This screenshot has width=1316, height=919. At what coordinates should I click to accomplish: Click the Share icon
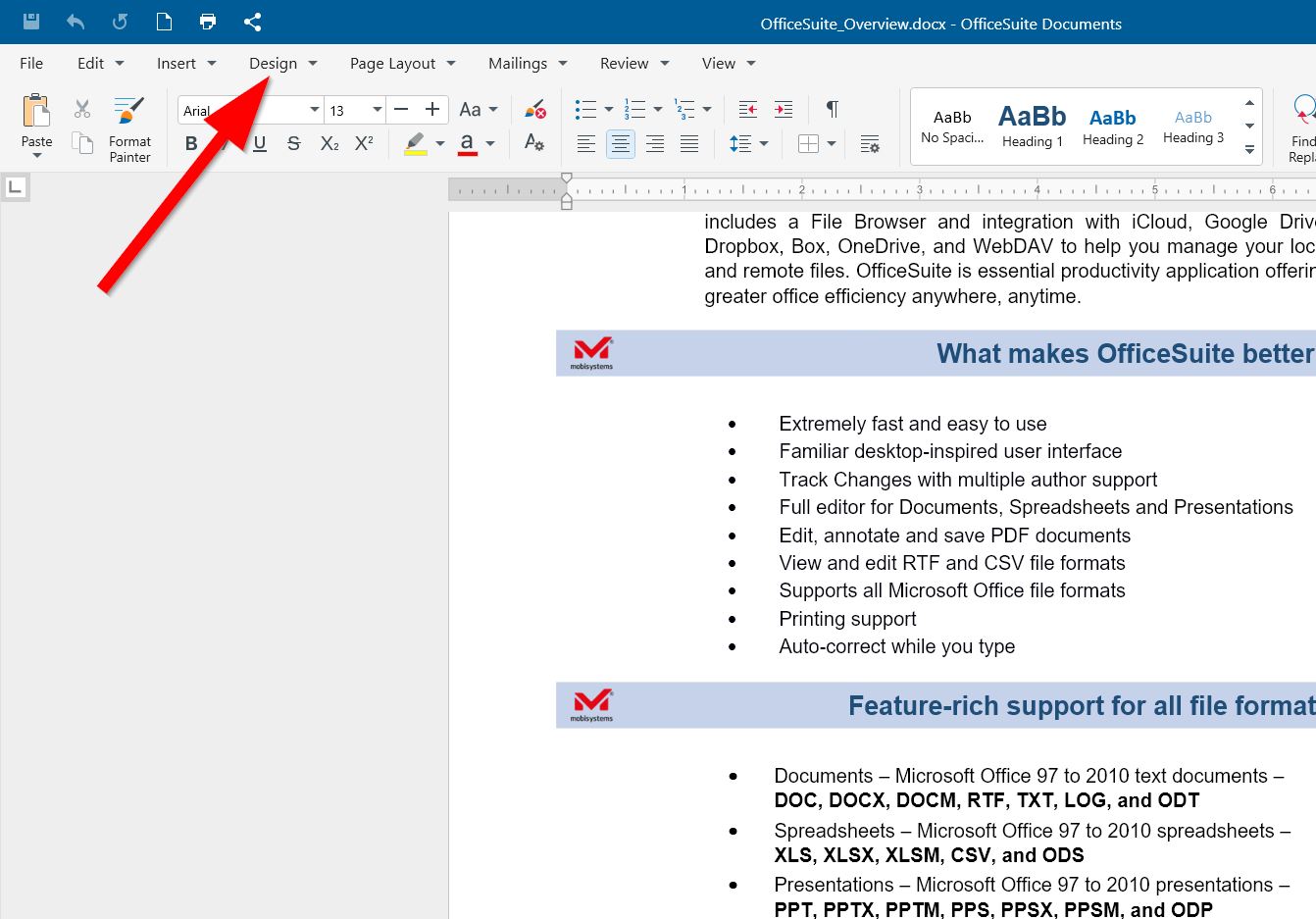coord(252,22)
